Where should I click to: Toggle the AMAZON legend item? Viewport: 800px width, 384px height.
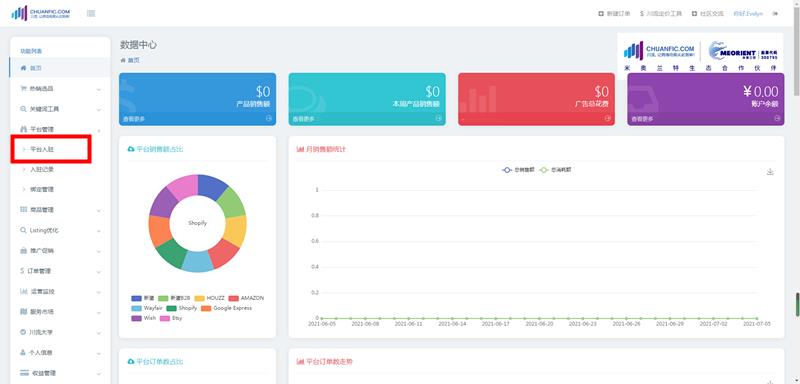246,298
